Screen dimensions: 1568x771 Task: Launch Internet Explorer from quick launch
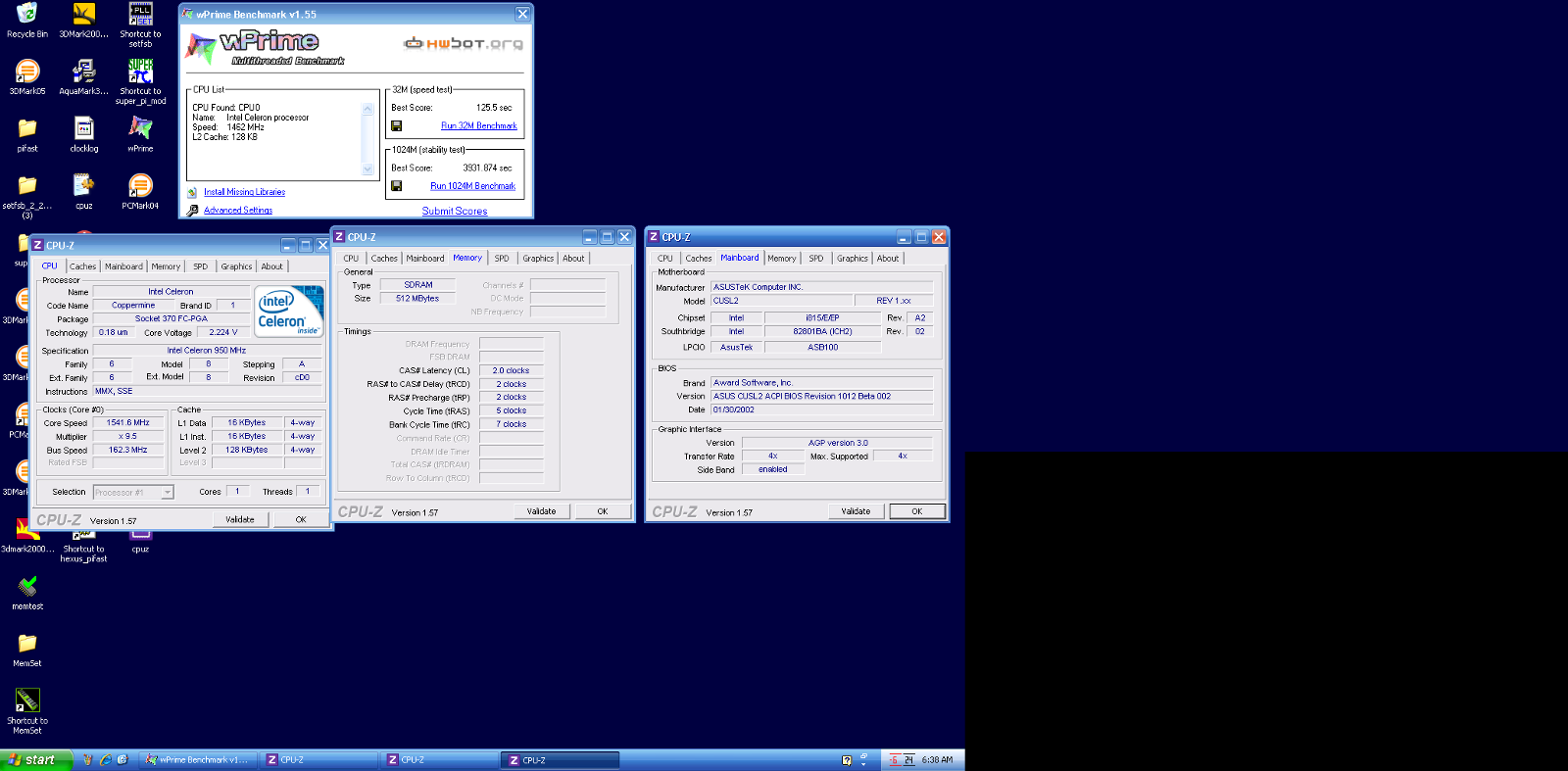click(105, 759)
